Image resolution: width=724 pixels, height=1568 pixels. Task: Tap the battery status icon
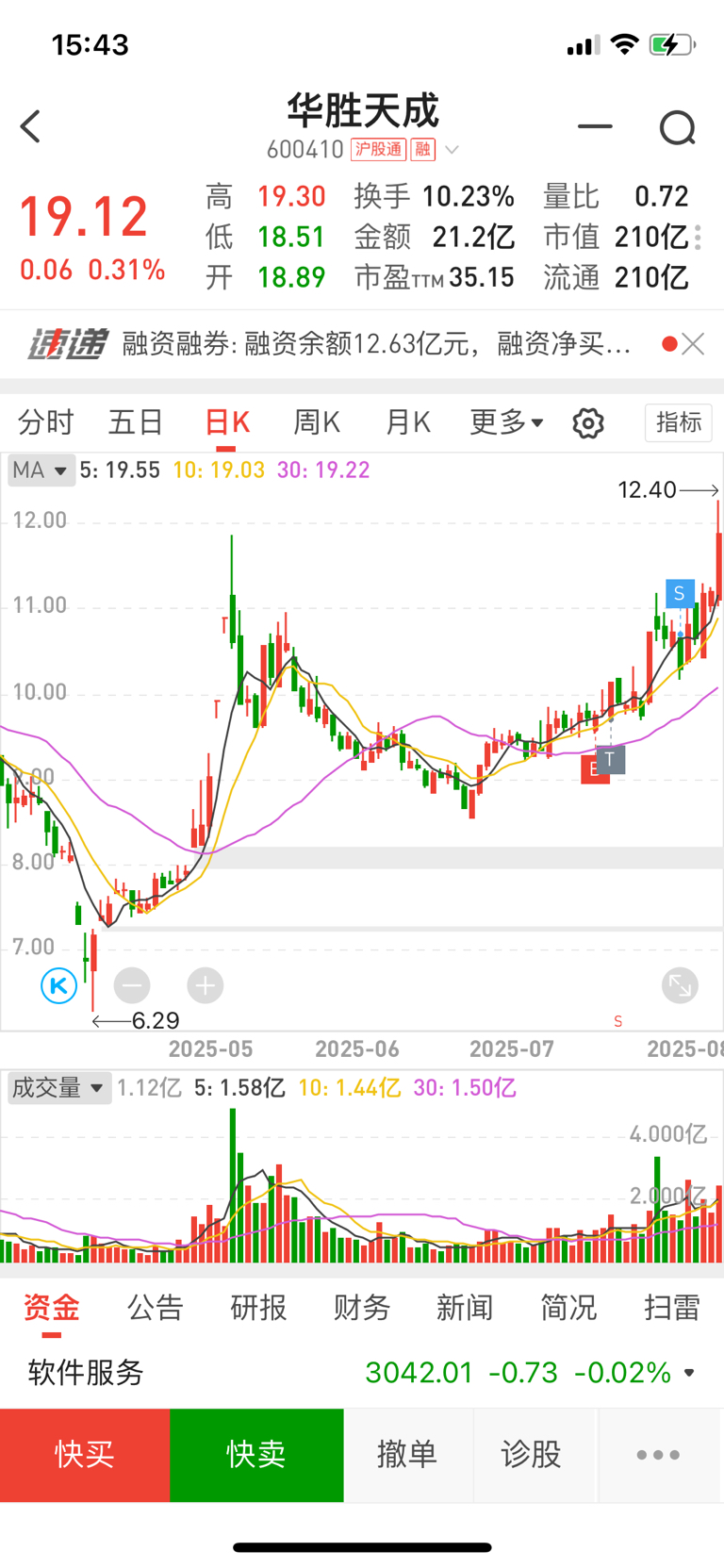pyautogui.click(x=671, y=44)
